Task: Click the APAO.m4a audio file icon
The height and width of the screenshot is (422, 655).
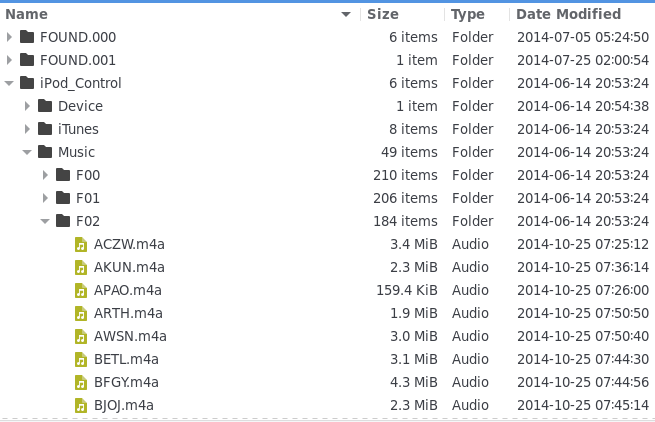Action: [x=81, y=291]
